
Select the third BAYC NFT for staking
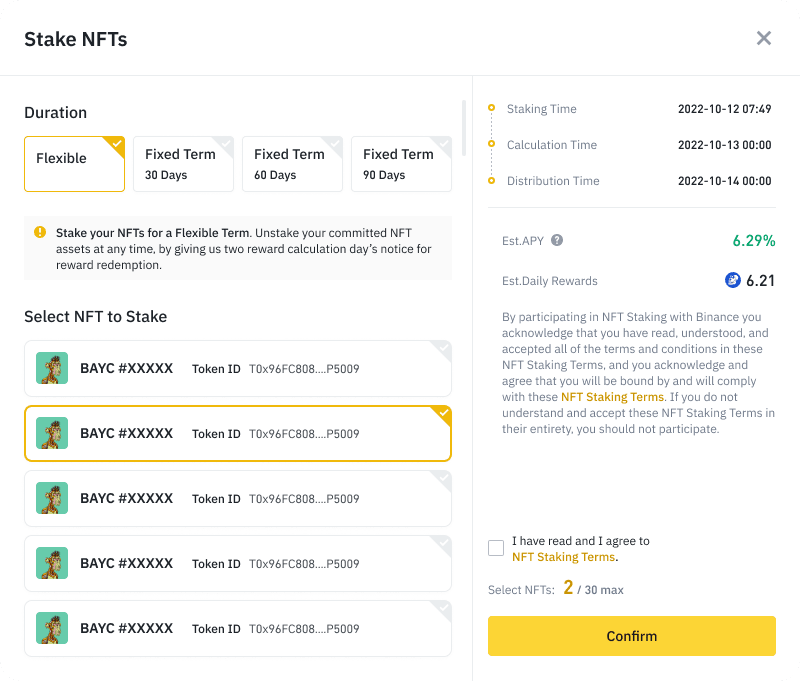[x=237, y=498]
